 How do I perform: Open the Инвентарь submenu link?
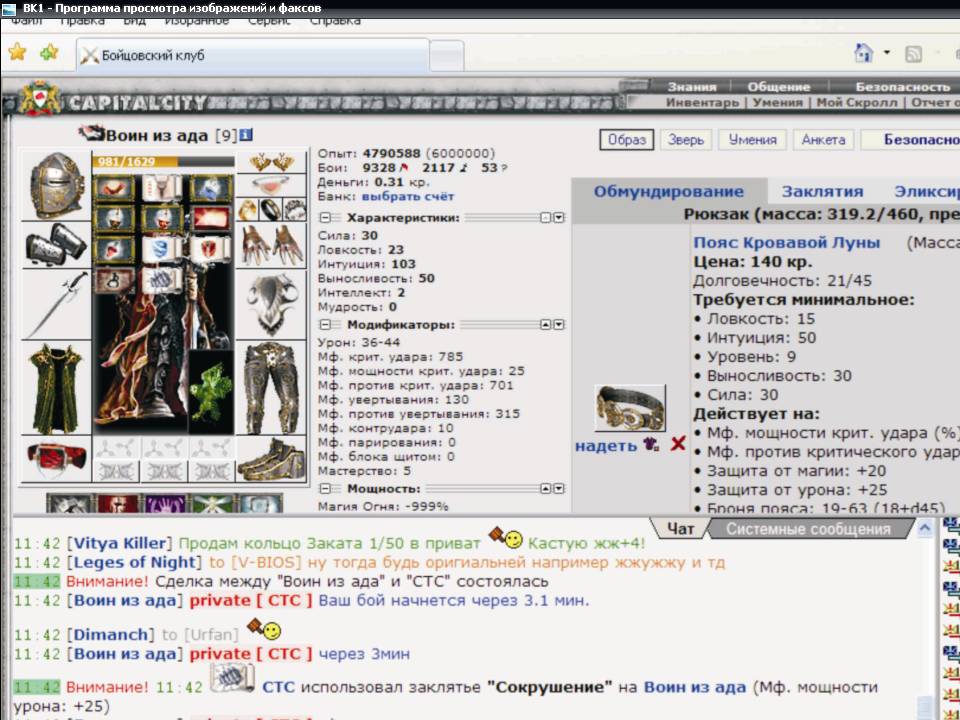click(x=702, y=102)
